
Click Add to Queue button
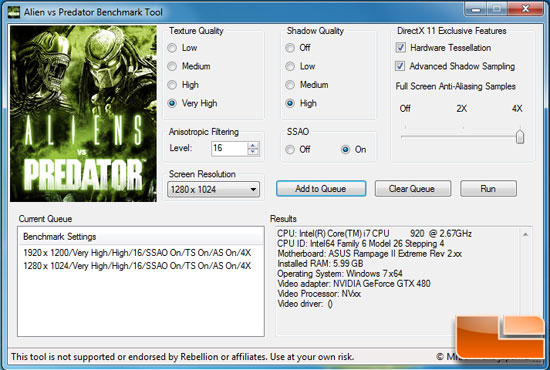point(321,189)
